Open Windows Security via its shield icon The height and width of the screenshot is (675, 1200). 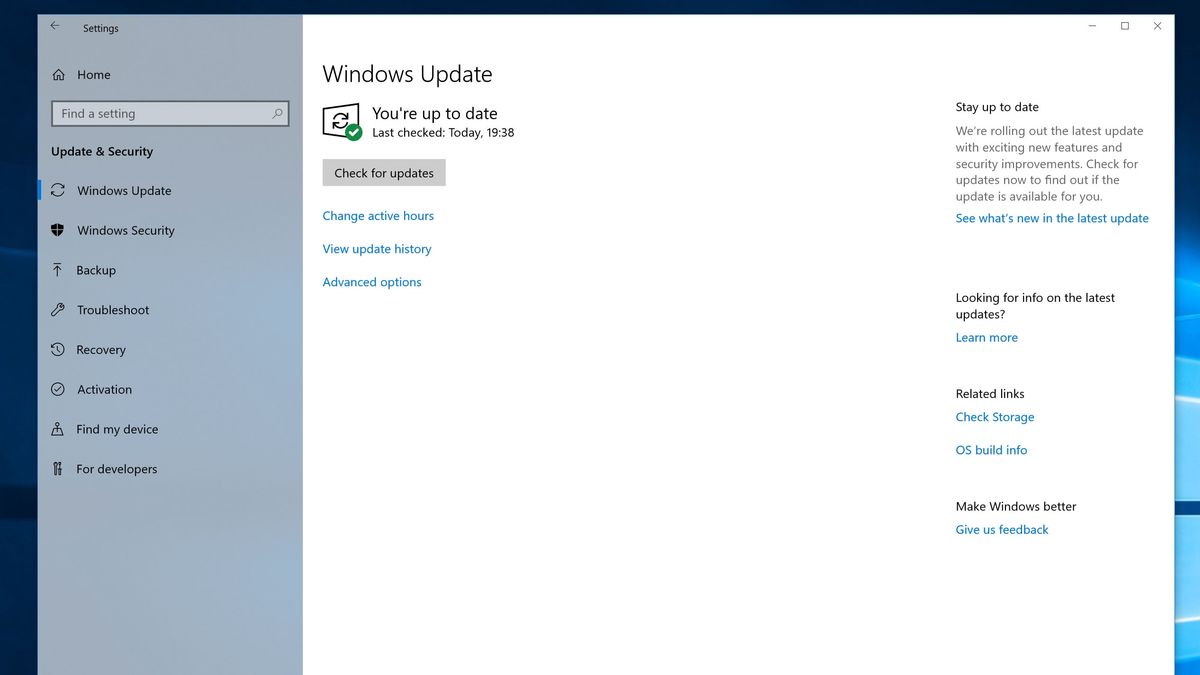(x=60, y=230)
